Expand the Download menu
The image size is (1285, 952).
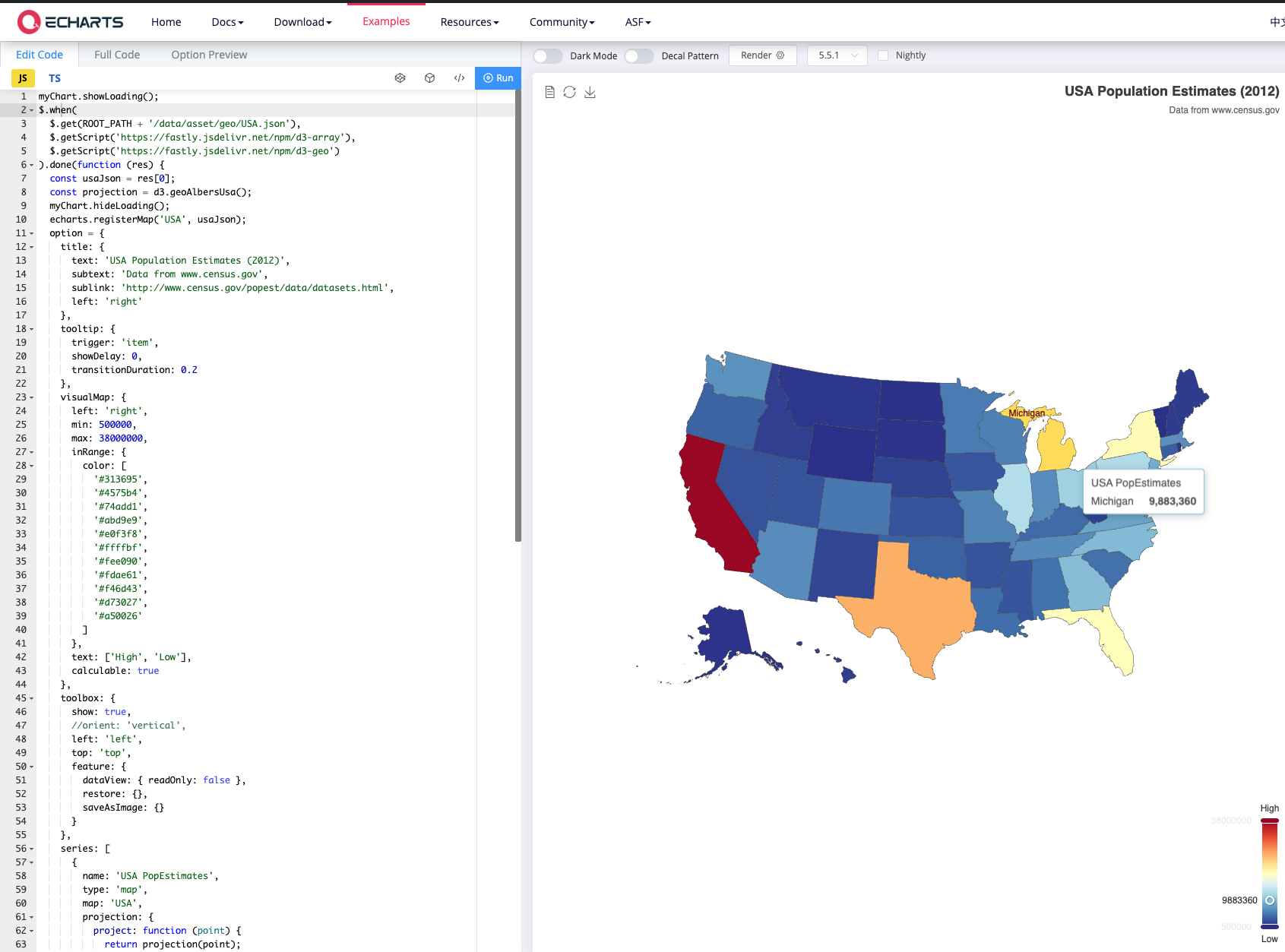click(x=302, y=22)
